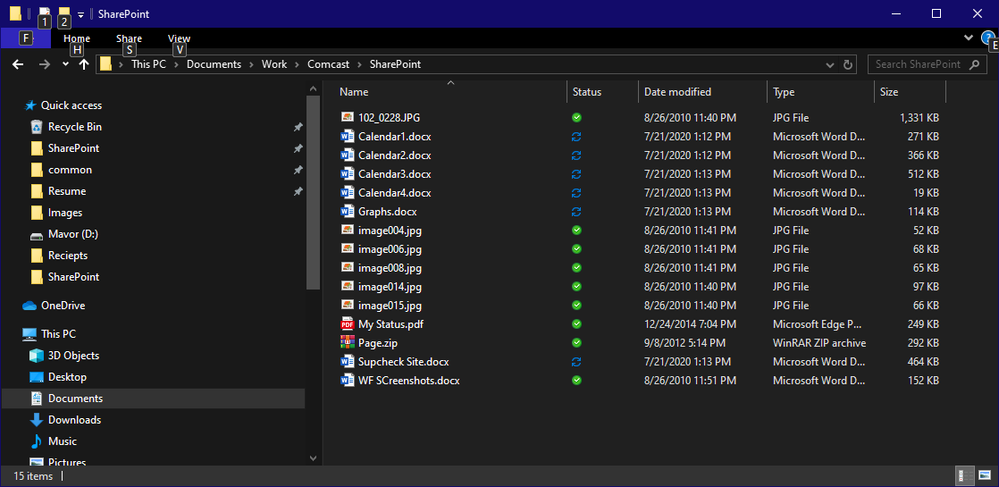Unpin Recycle Bin using its pin icon

[x=298, y=127]
